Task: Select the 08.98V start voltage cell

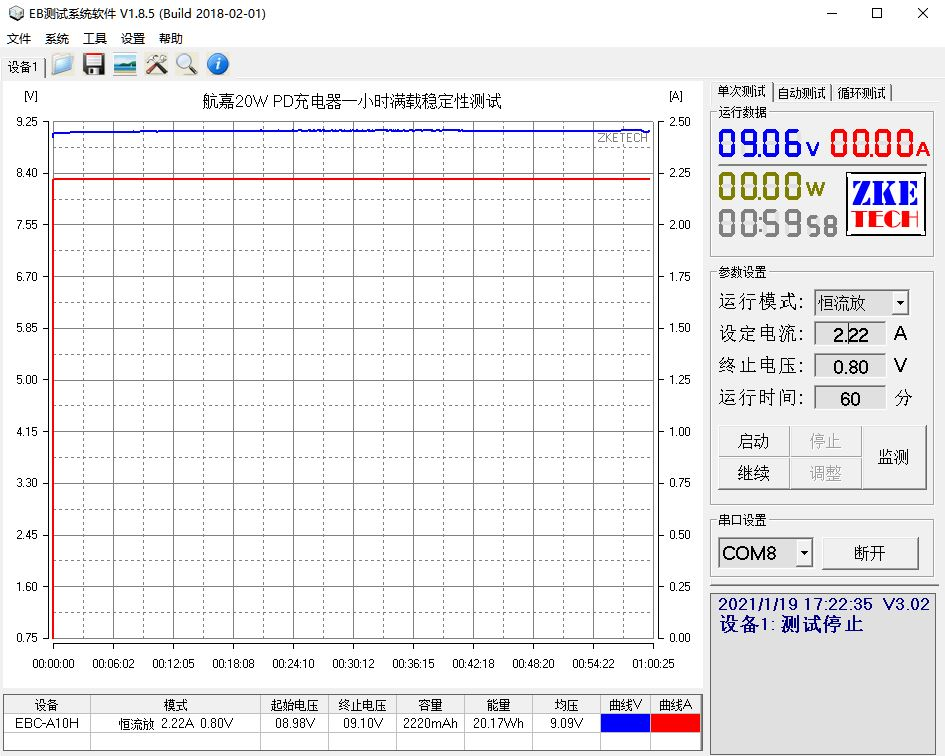Action: coord(295,723)
